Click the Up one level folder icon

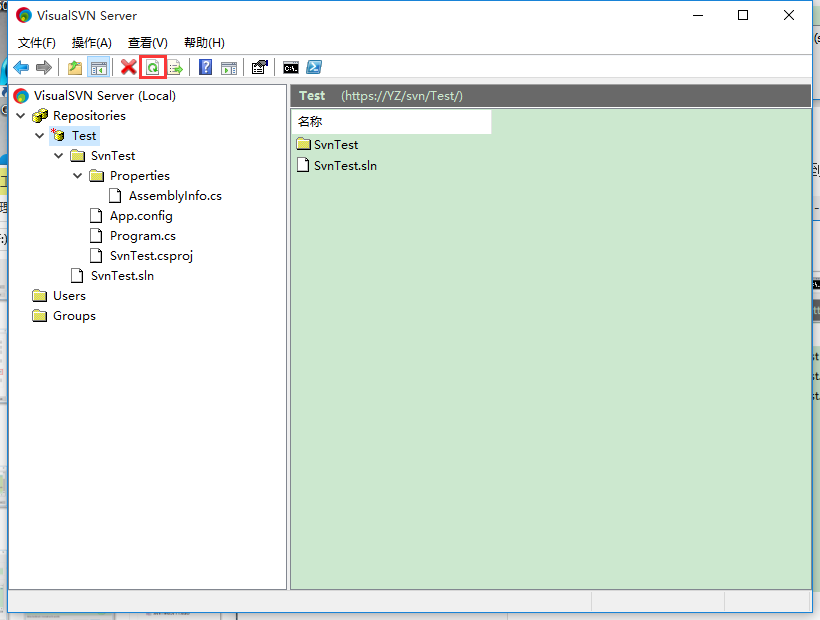pyautogui.click(x=75, y=67)
